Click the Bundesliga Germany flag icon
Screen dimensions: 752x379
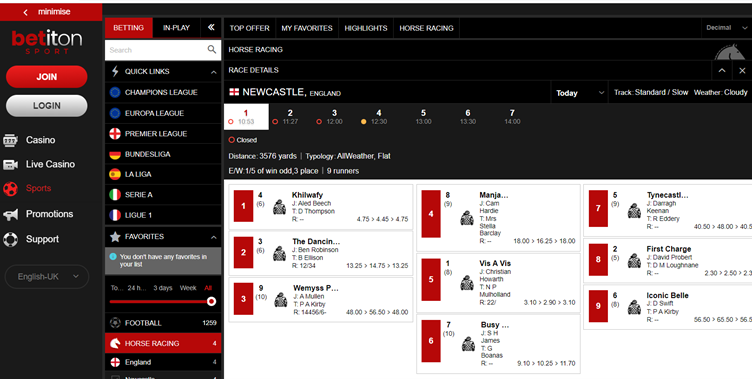tap(115, 154)
